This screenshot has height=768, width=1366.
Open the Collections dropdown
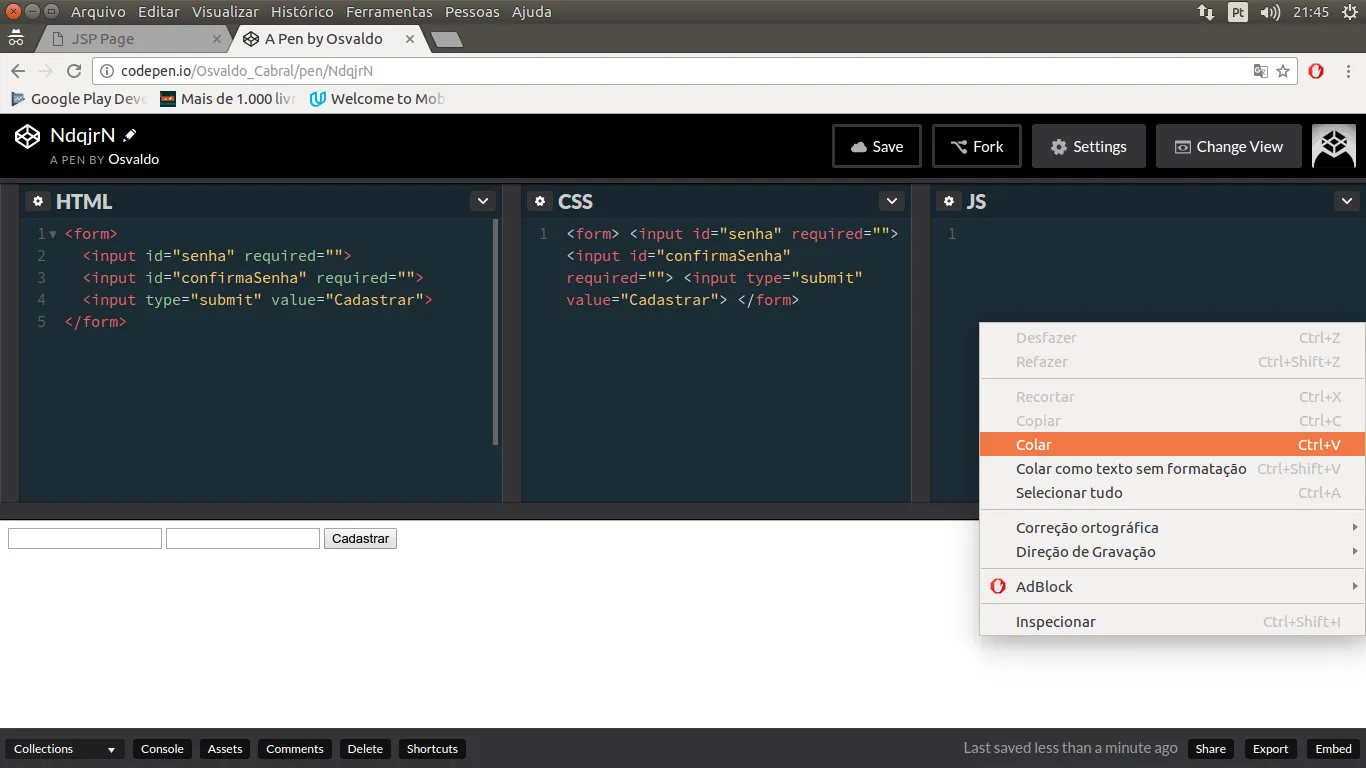[x=65, y=749]
